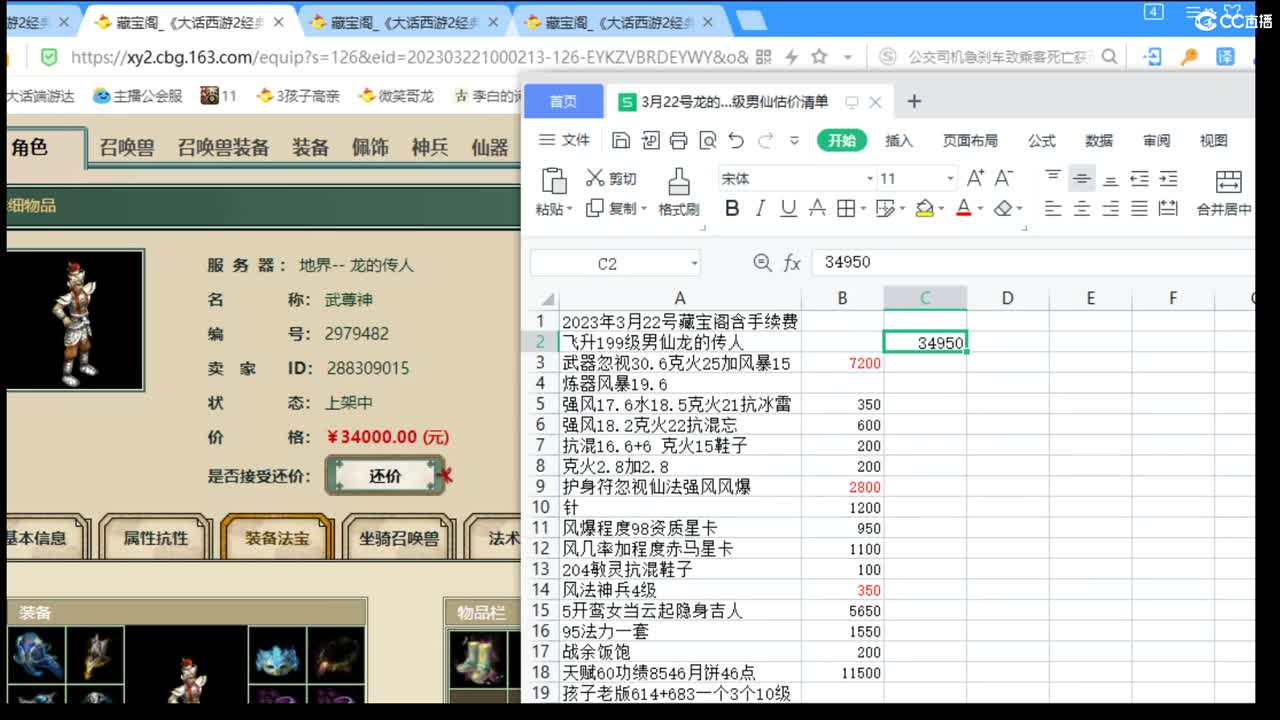1280x720 pixels.
Task: Open the 属性抗性 tab on web page
Action: click(155, 537)
